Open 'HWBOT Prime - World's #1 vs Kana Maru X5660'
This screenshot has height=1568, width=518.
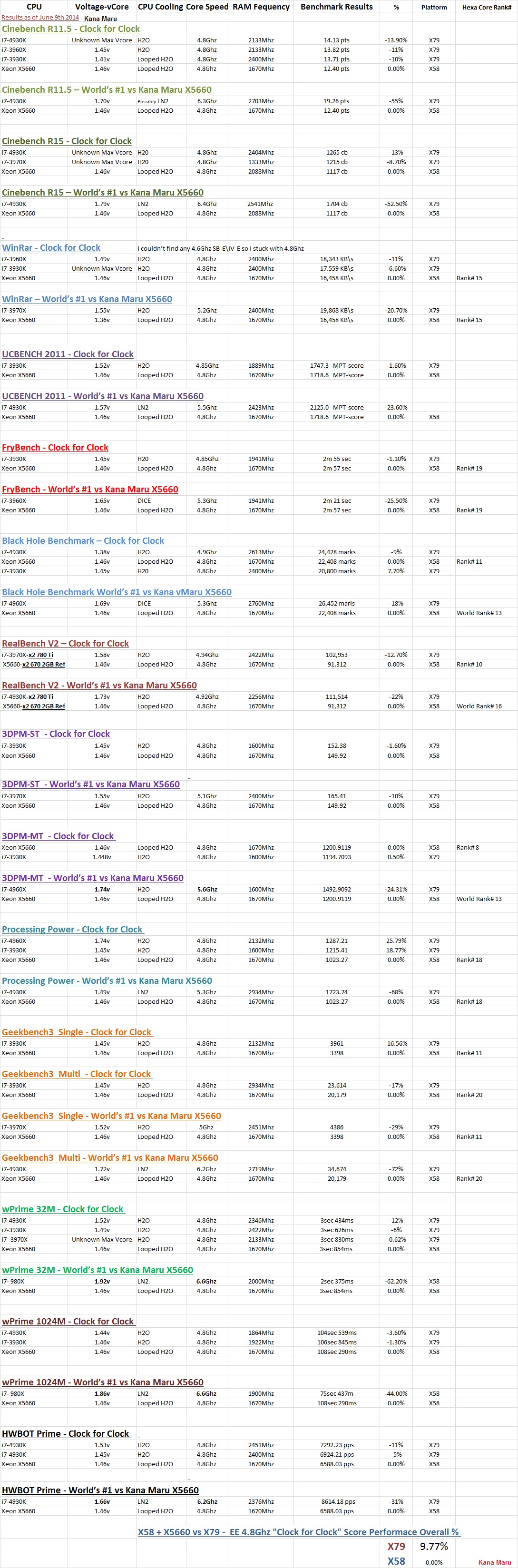pyautogui.click(x=100, y=1490)
